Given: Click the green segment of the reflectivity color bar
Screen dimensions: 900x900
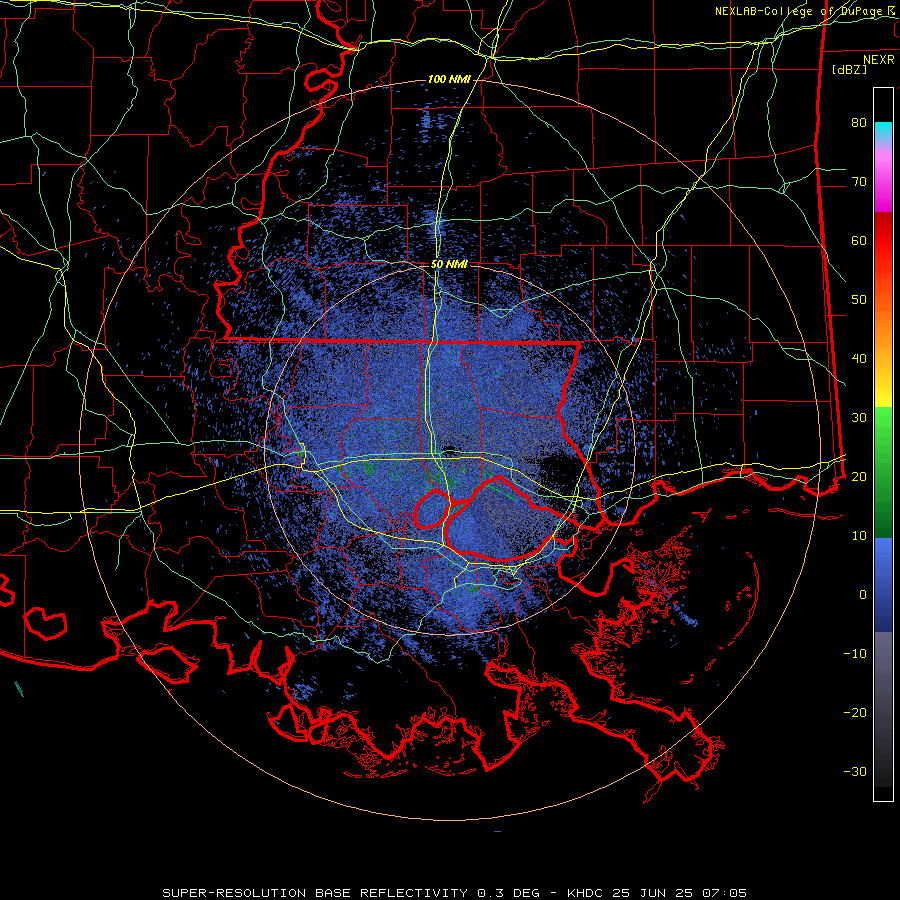Looking at the screenshot, I should (883, 472).
